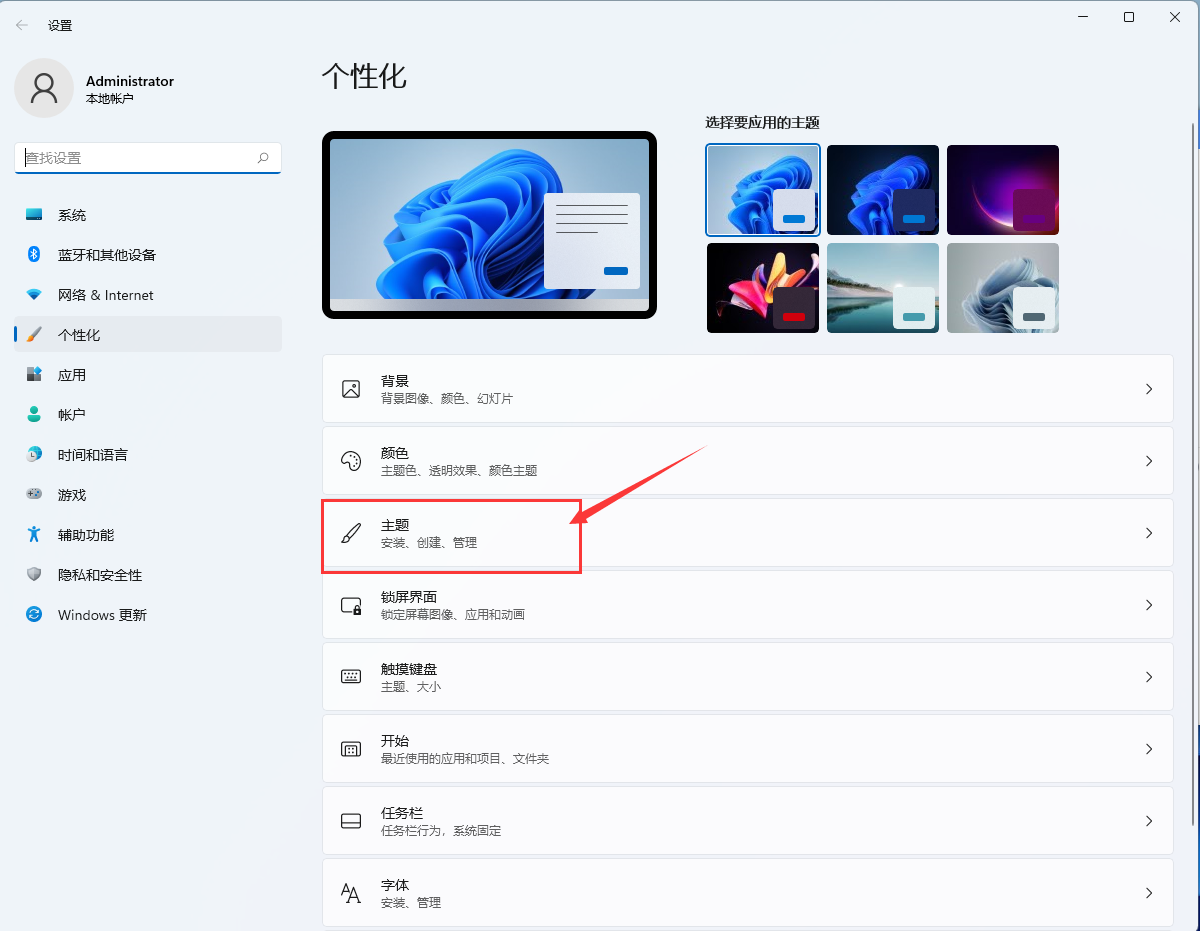Open 主题 settings via its title text
Image resolution: width=1200 pixels, height=931 pixels.
tap(395, 525)
